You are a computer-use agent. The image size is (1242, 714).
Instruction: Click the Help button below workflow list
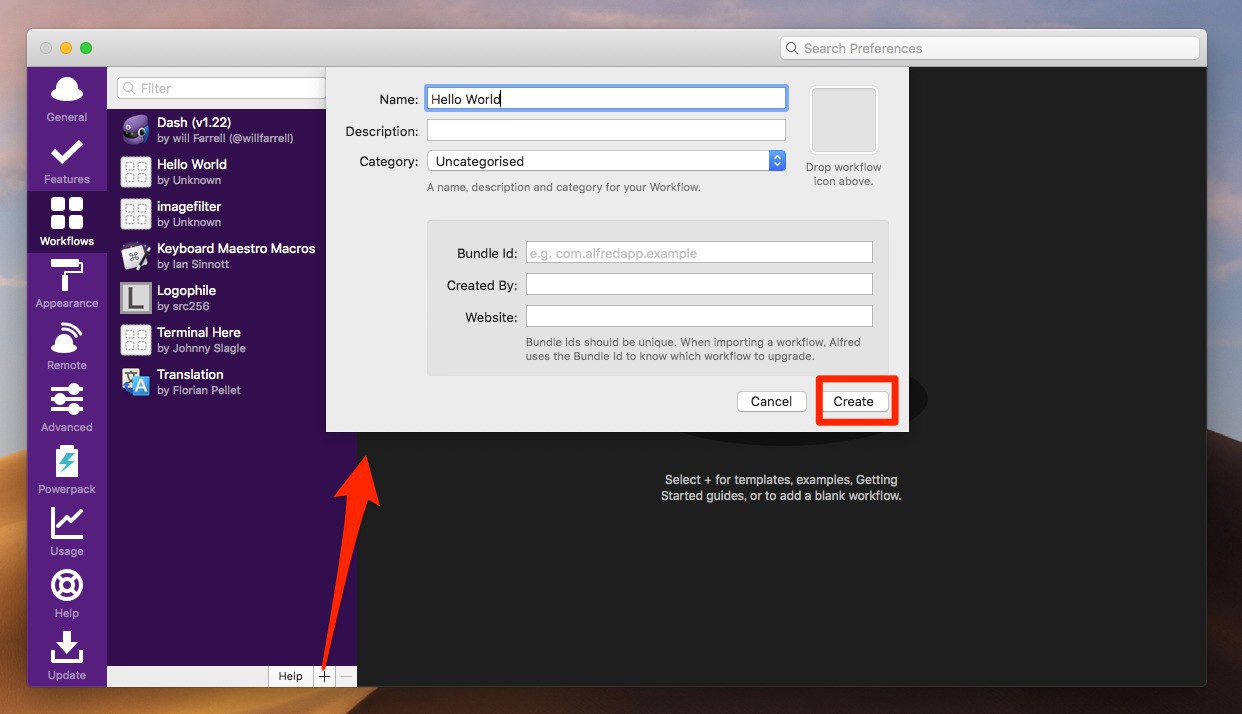291,676
